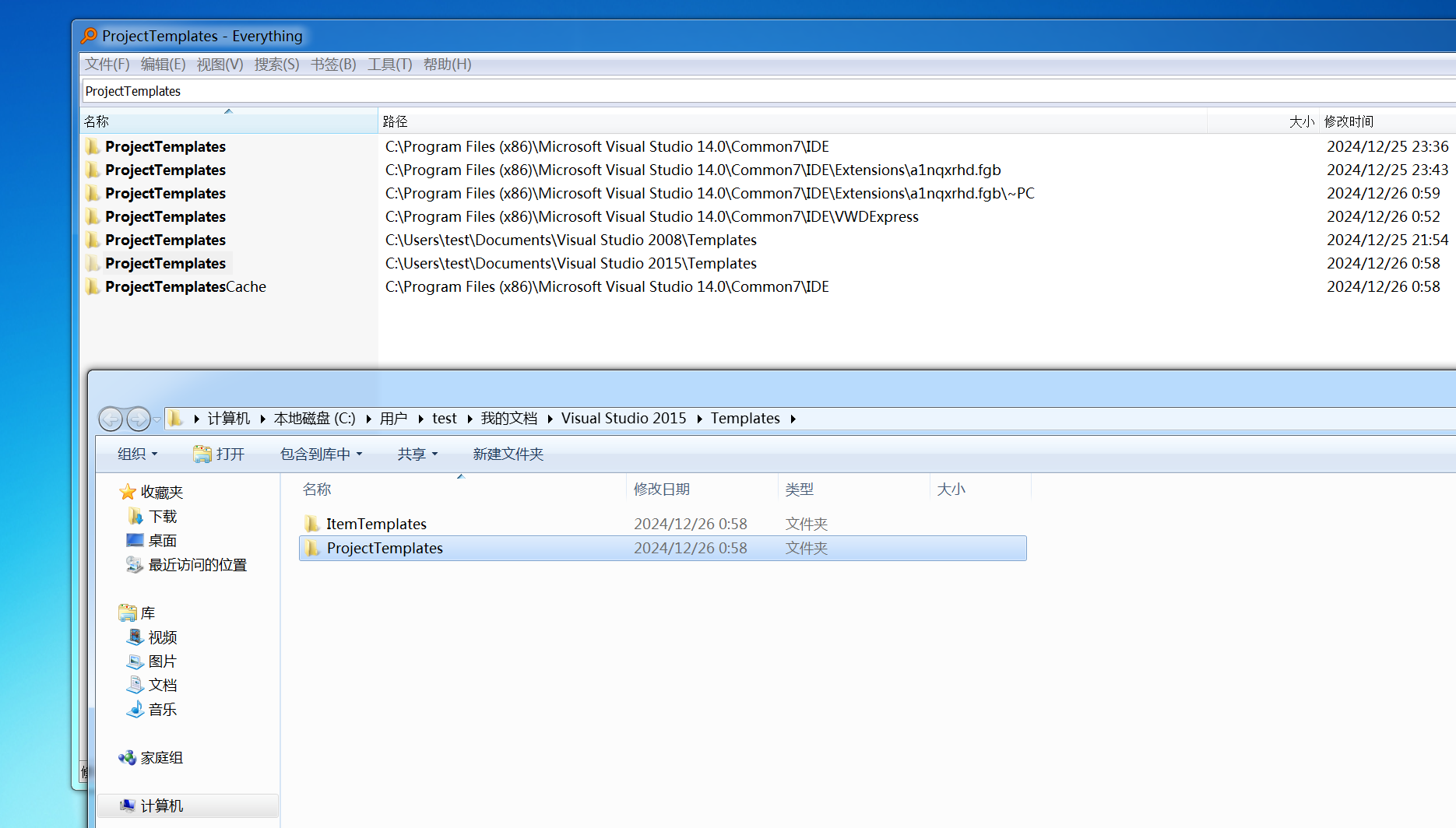The width and height of the screenshot is (1456, 828).
Task: Click the 收藏夹 star icon
Action: (x=128, y=492)
